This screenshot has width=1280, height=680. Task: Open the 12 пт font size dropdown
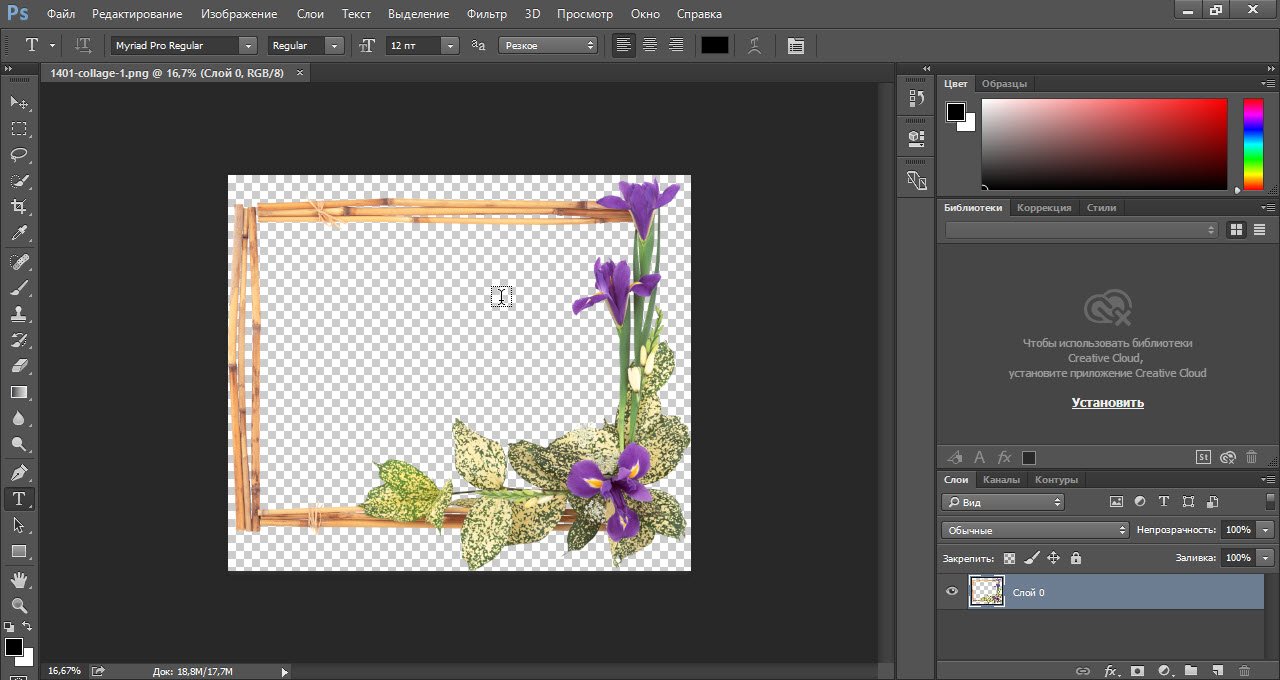click(450, 46)
